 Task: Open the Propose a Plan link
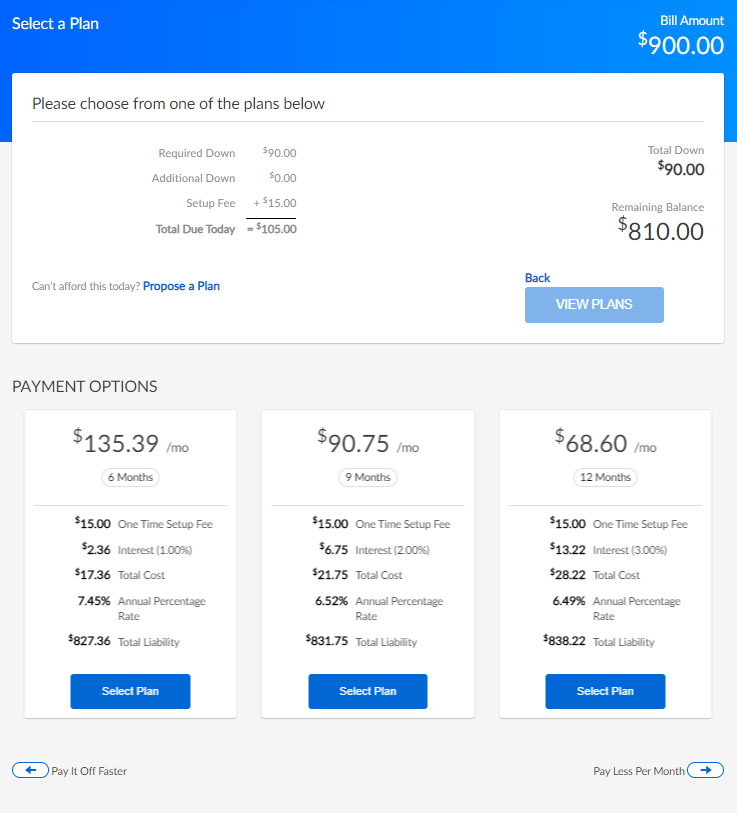tap(181, 286)
